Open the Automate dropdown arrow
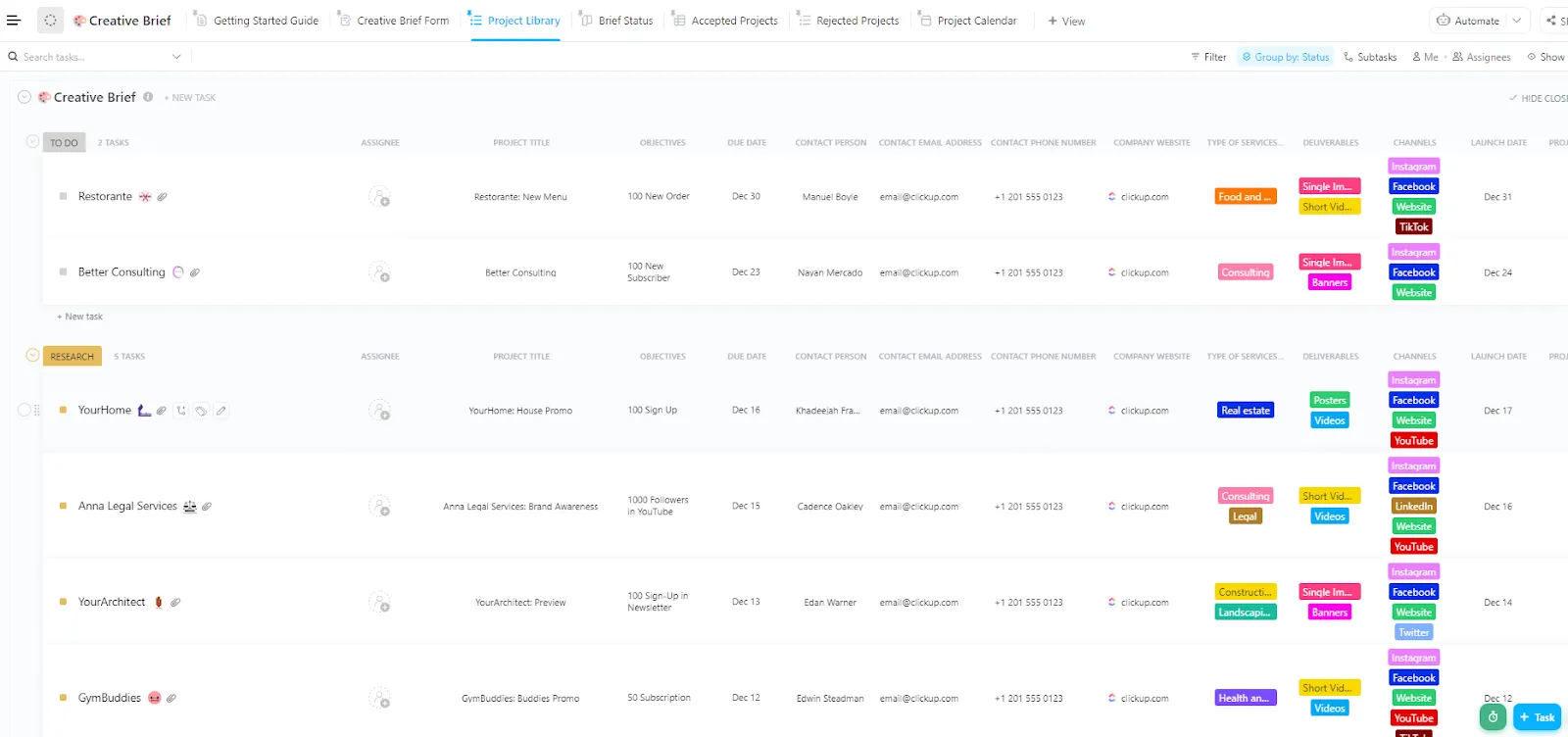The width and height of the screenshot is (1568, 737). click(x=1517, y=21)
